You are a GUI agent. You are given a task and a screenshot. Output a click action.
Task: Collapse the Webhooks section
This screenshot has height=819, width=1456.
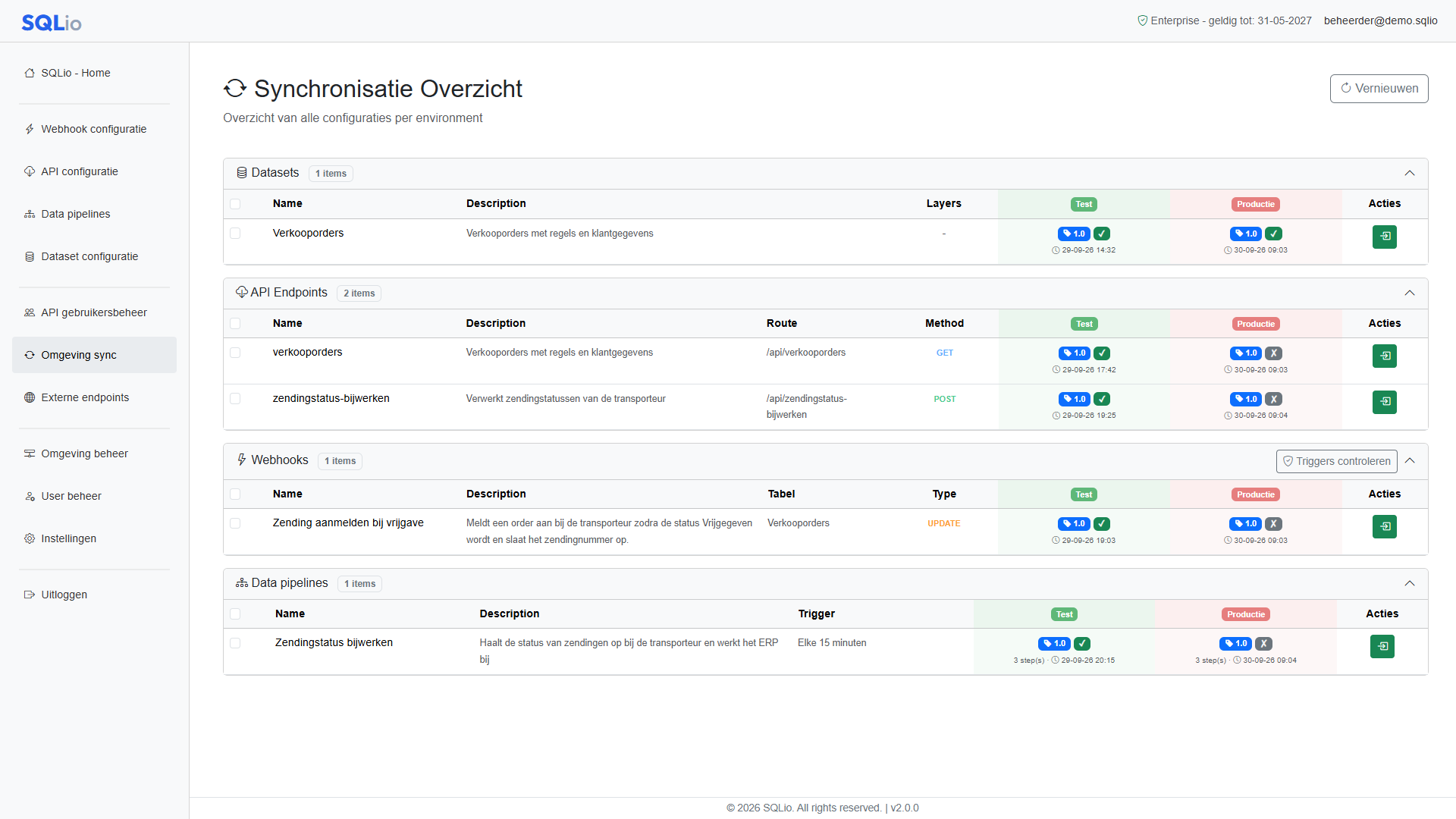[x=1410, y=460]
